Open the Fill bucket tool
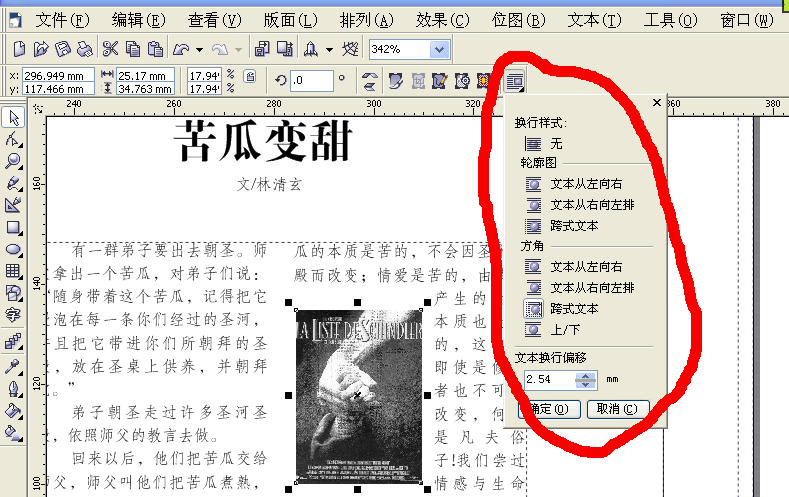Viewport: 789px width, 497px height. 14,411
